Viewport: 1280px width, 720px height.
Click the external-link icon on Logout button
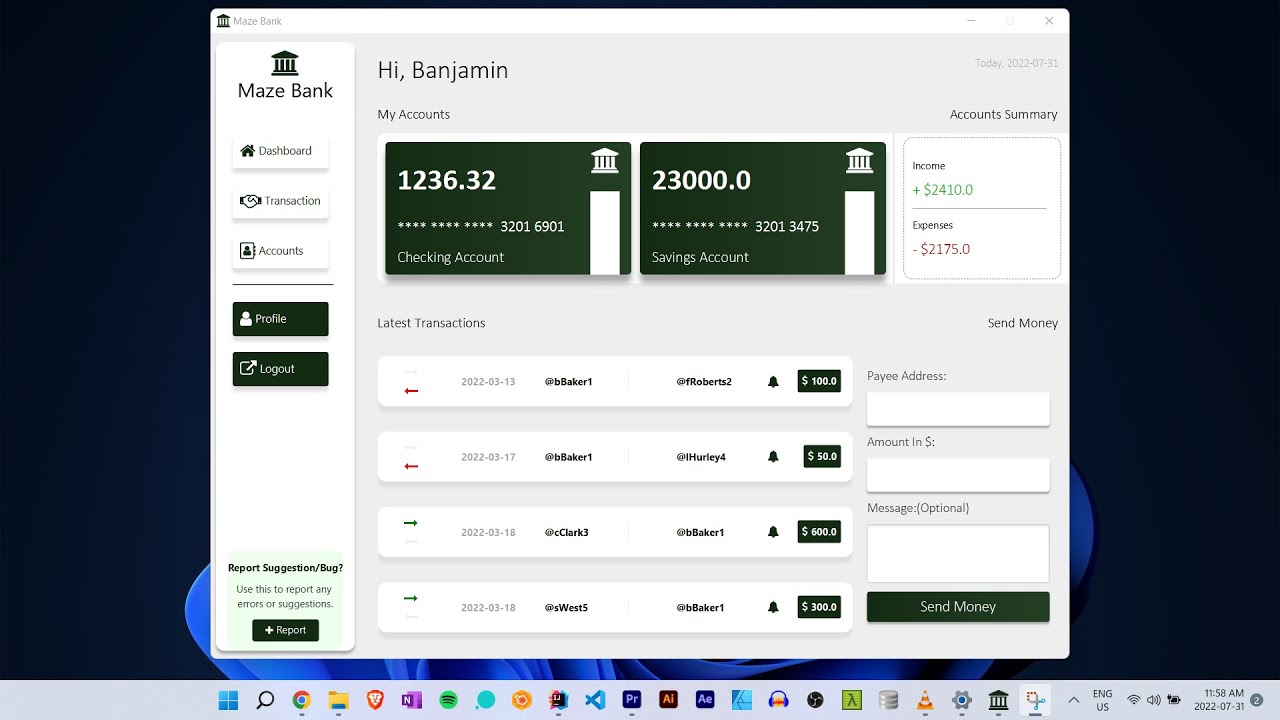coord(248,369)
